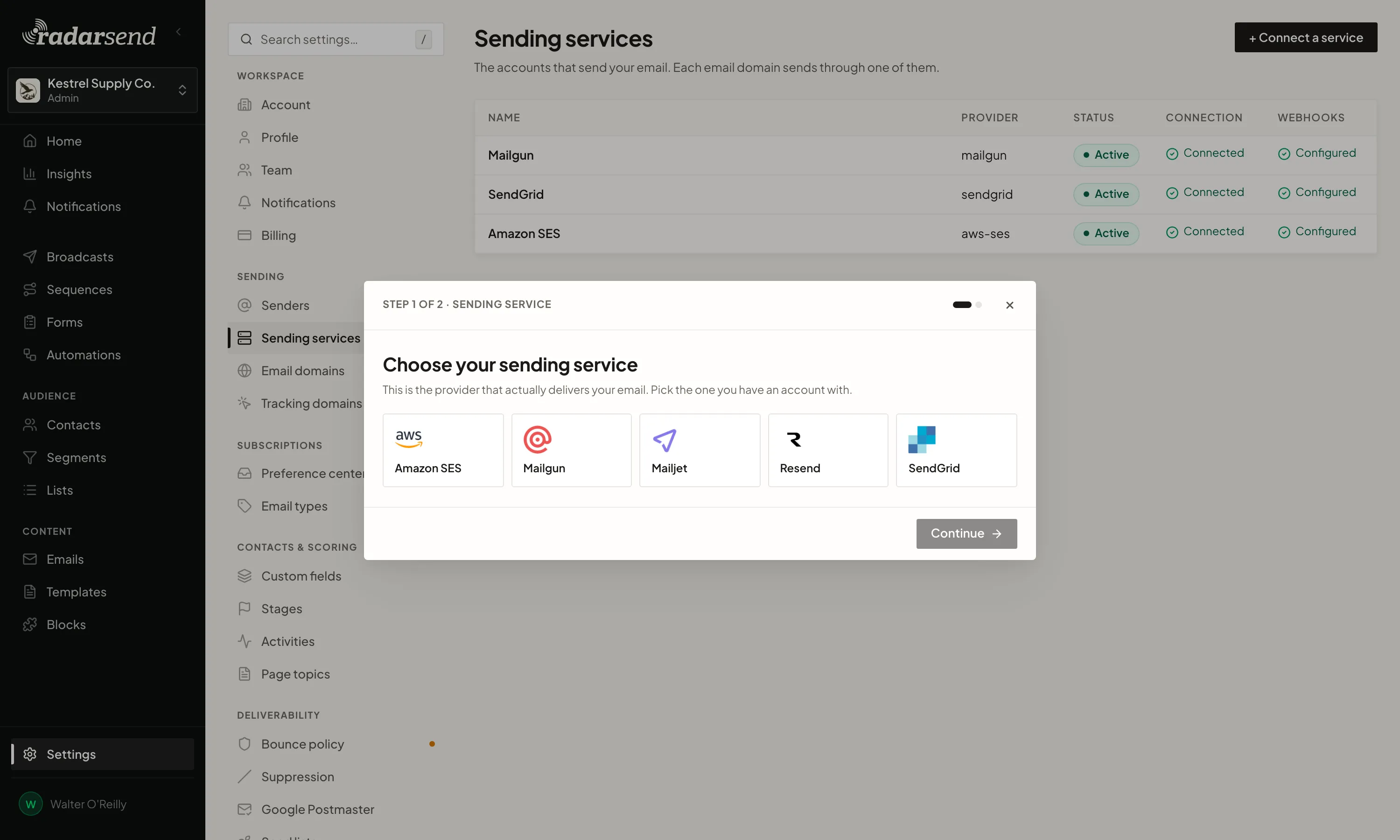Open Contacts
The image size is (1400, 840).
102,425
